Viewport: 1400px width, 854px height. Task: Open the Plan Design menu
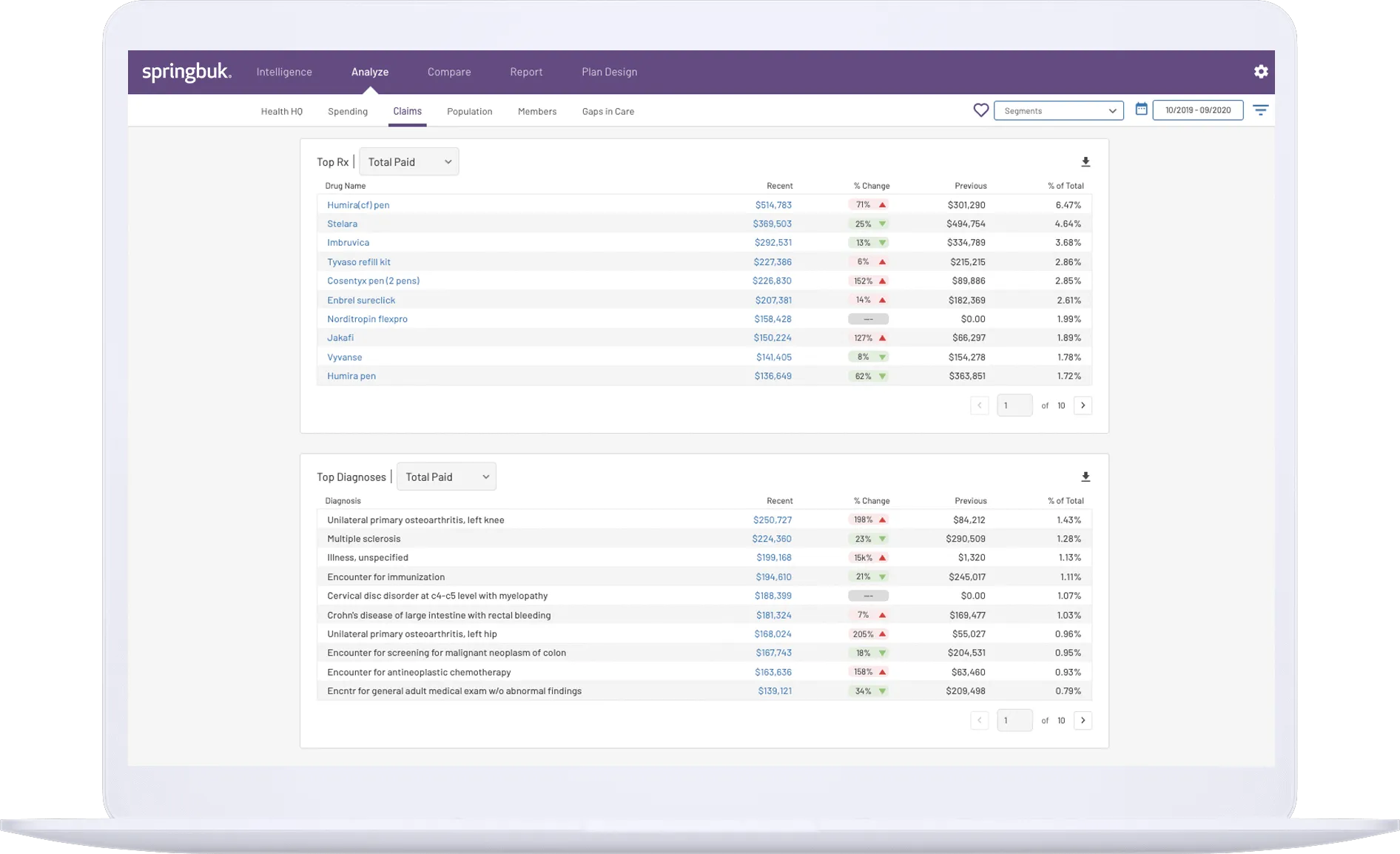(x=609, y=72)
